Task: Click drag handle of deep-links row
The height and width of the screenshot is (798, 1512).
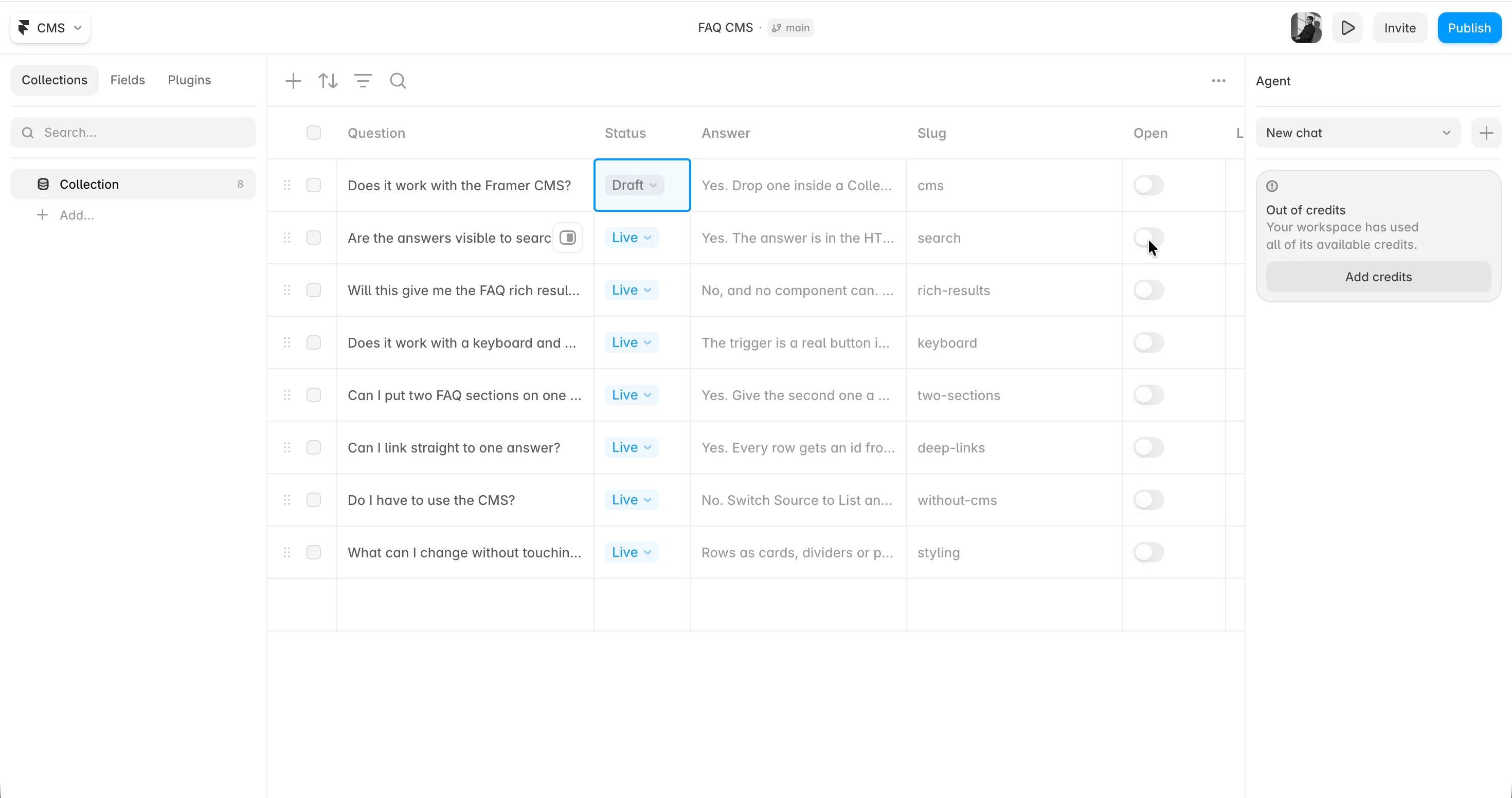Action: point(287,448)
